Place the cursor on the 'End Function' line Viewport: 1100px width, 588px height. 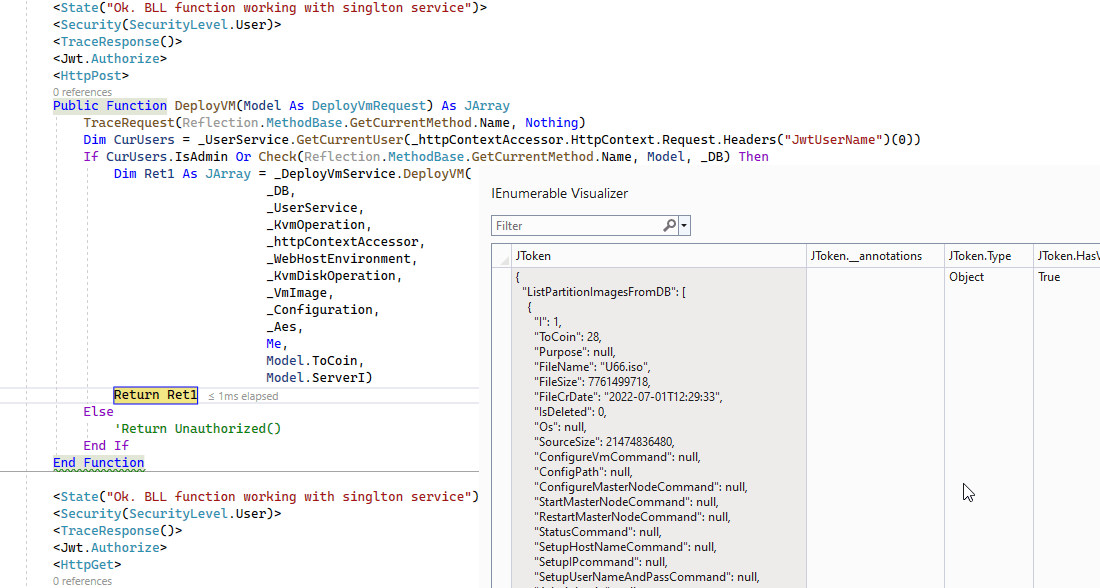tap(98, 462)
